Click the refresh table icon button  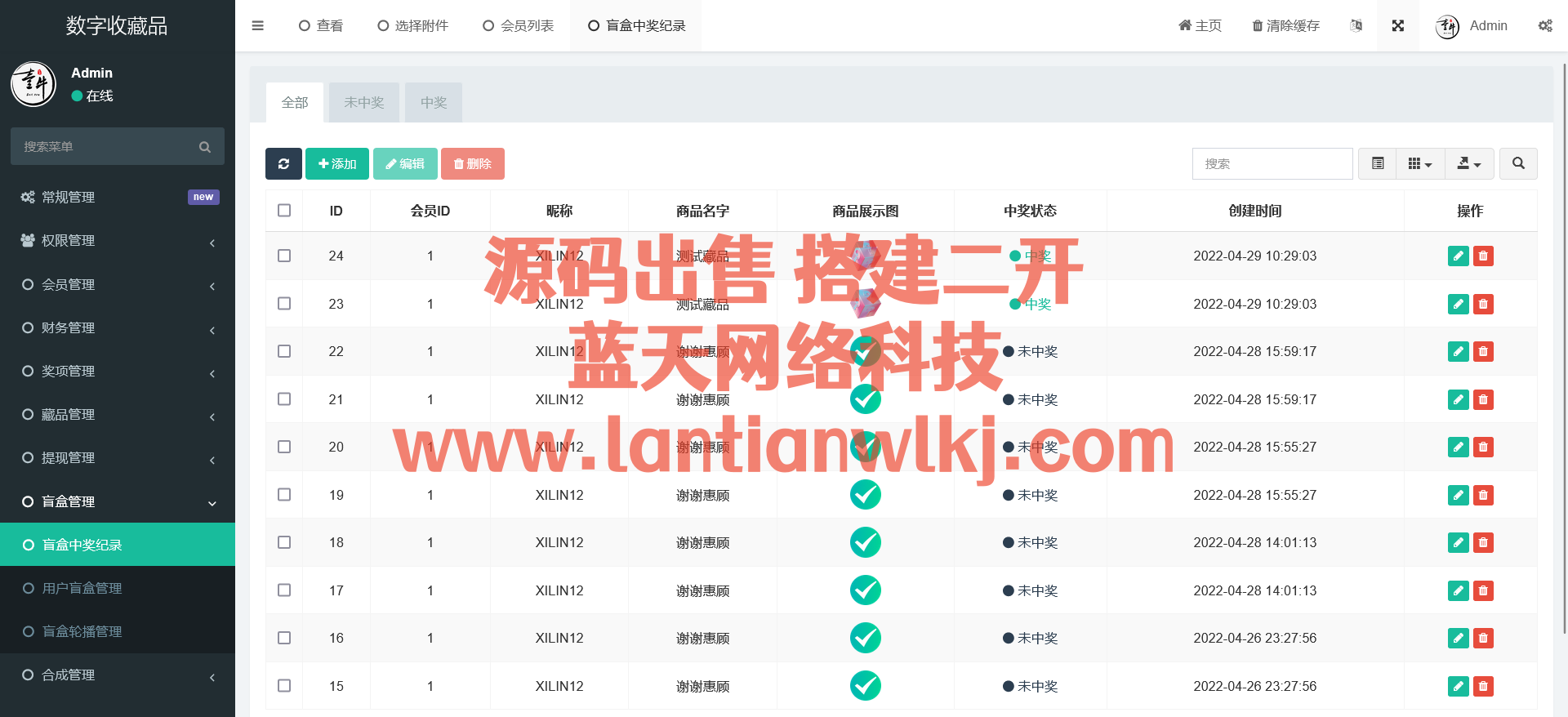pyautogui.click(x=283, y=163)
